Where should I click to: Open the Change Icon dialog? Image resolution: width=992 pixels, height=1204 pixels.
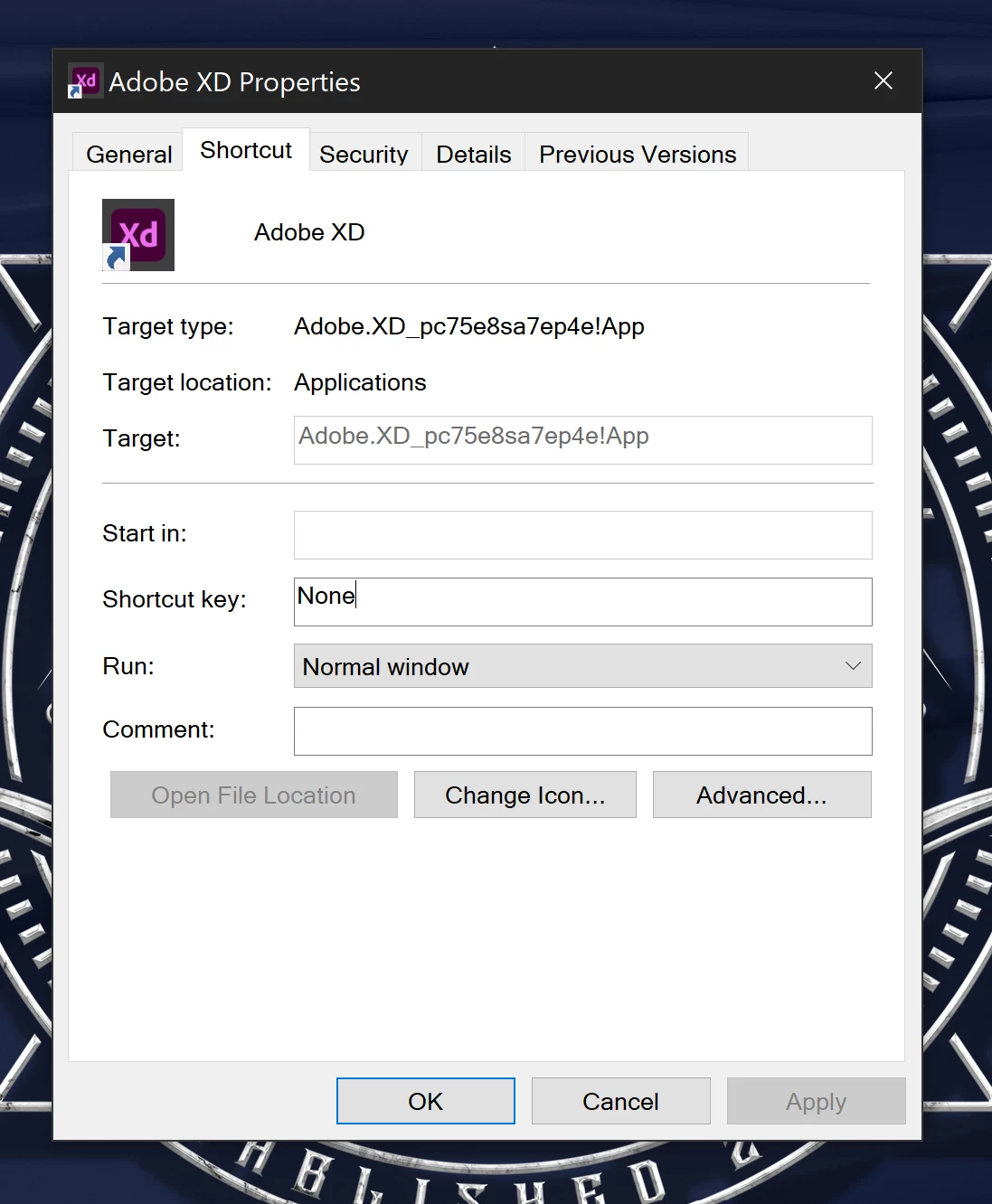click(x=525, y=795)
